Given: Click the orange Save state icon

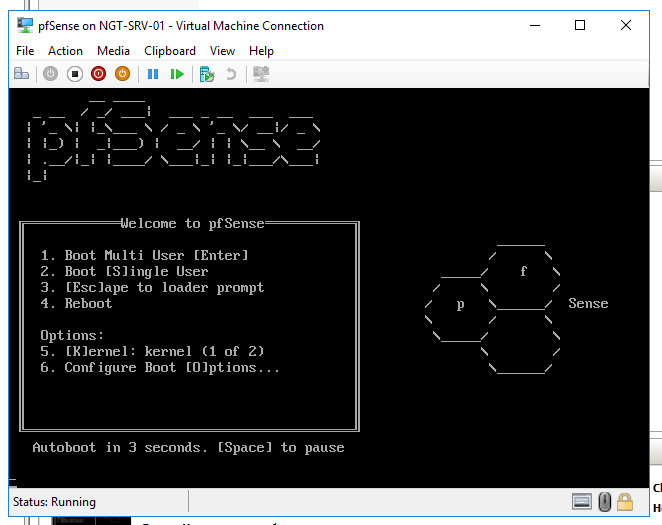Looking at the screenshot, I should pos(122,74).
